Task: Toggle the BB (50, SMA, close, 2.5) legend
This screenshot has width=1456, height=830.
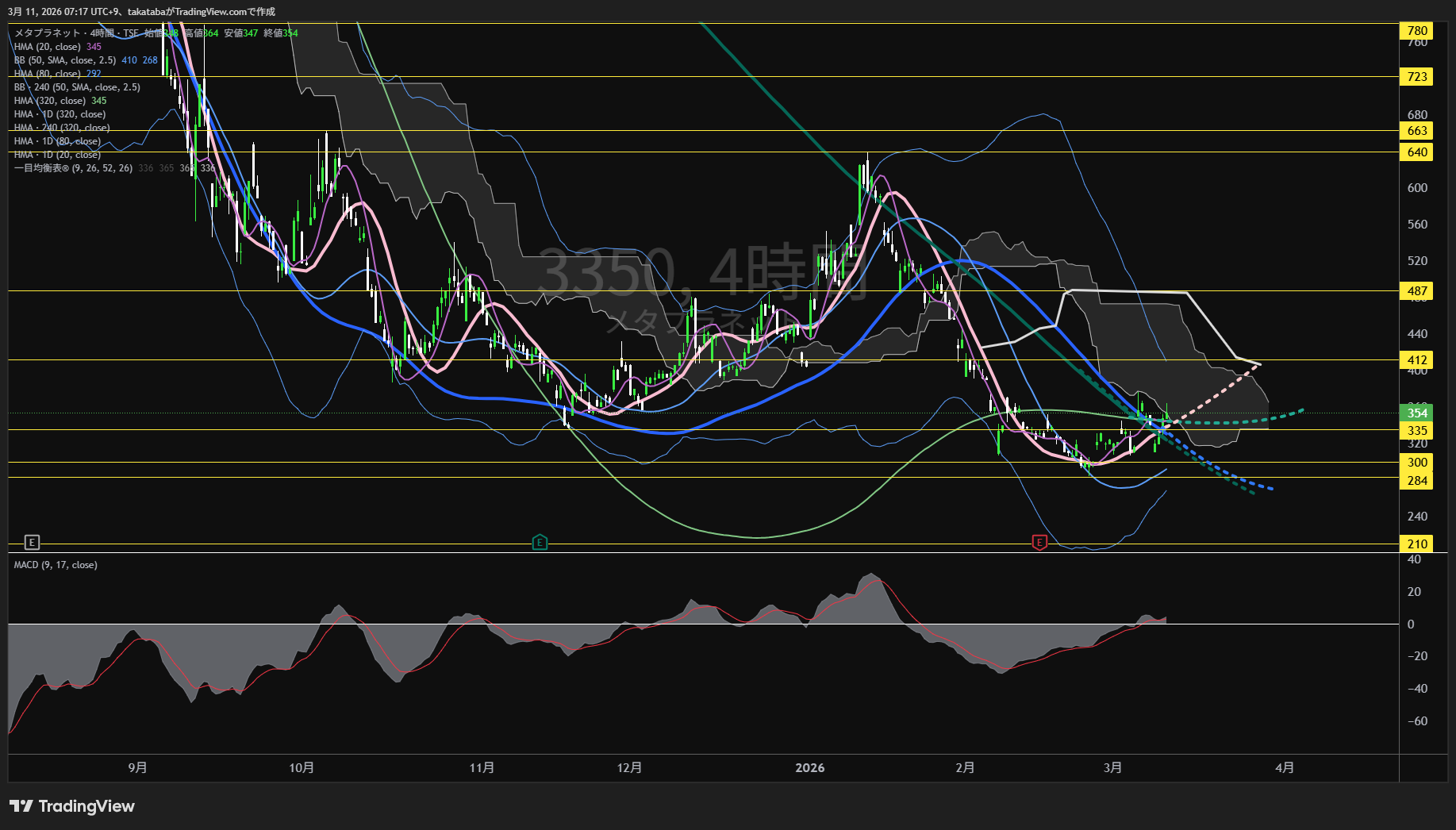Action: pos(65,60)
